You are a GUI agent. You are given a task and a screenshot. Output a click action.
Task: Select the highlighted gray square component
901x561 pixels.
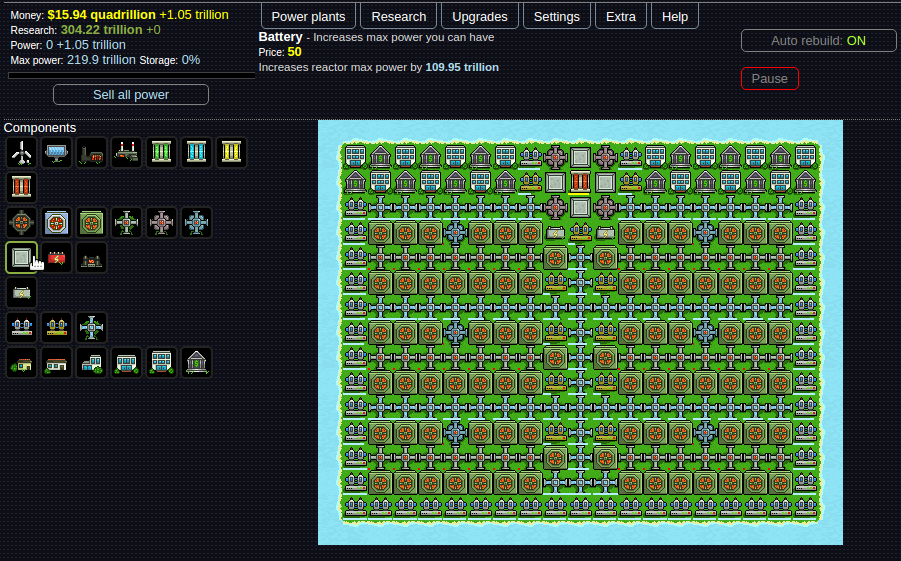[22, 258]
